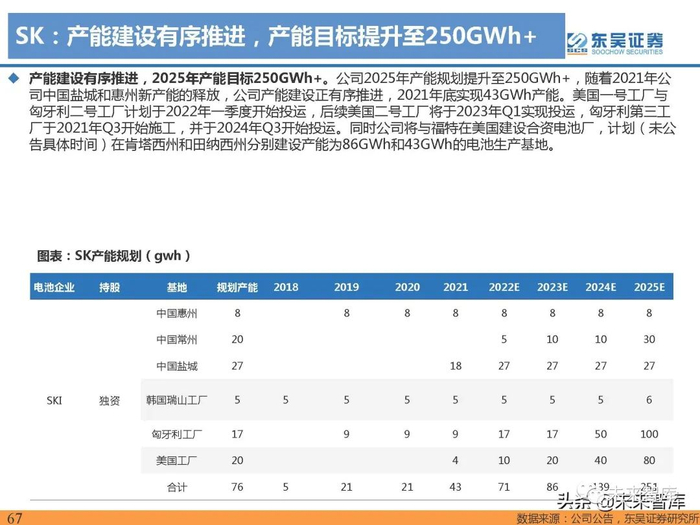Click the 2022E column header
700x525 pixels.
(504, 287)
